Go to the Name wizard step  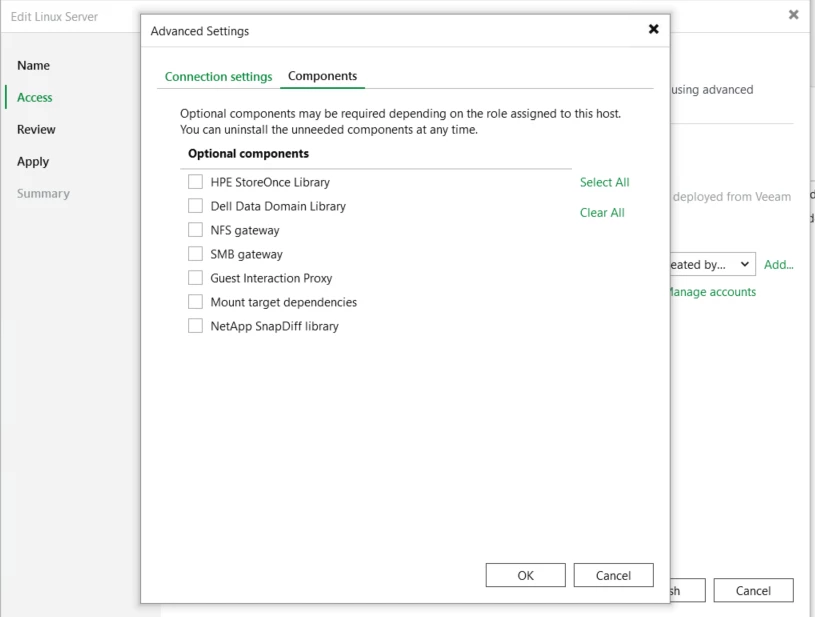tap(33, 65)
